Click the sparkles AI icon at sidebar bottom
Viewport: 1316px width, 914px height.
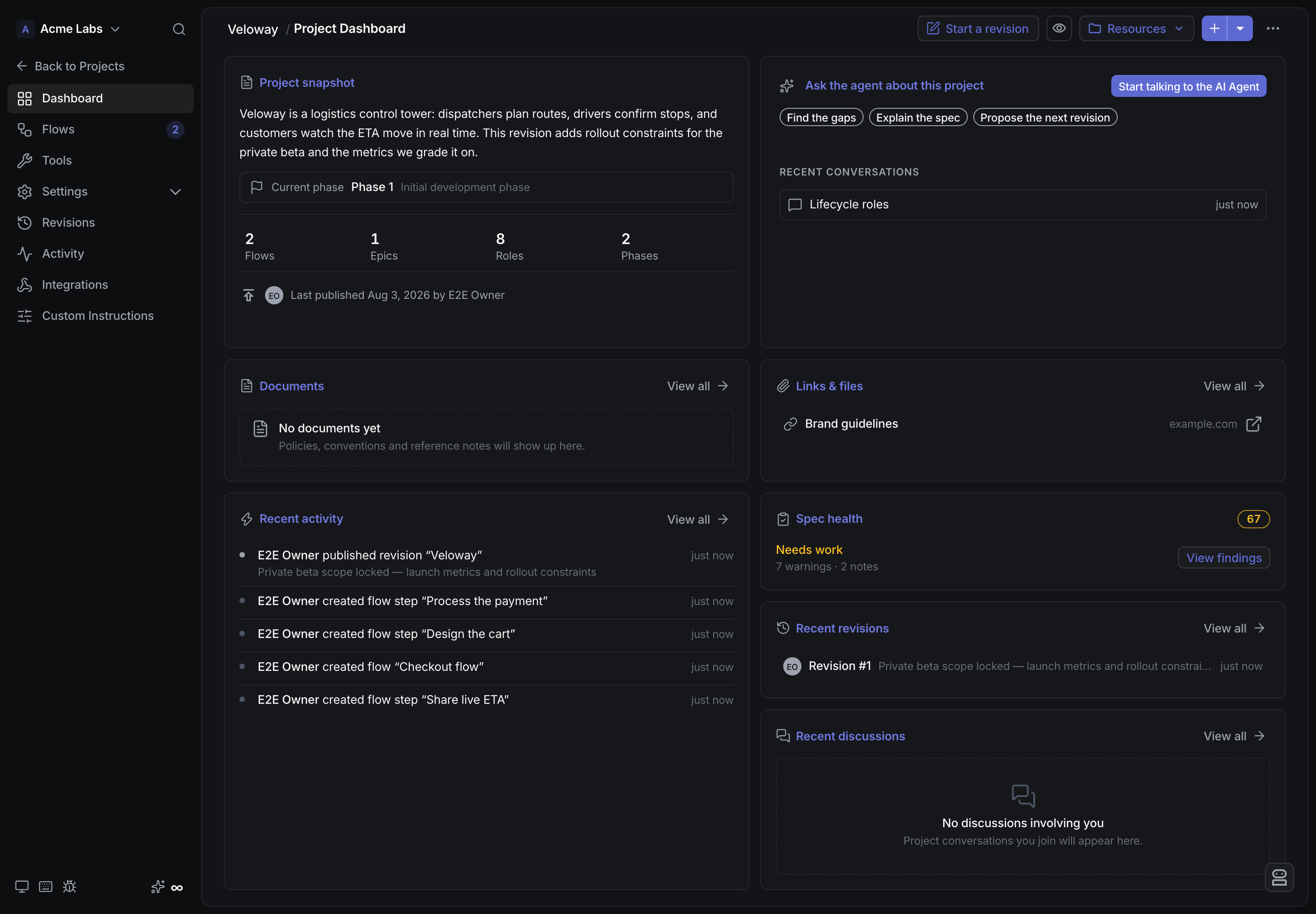158,887
